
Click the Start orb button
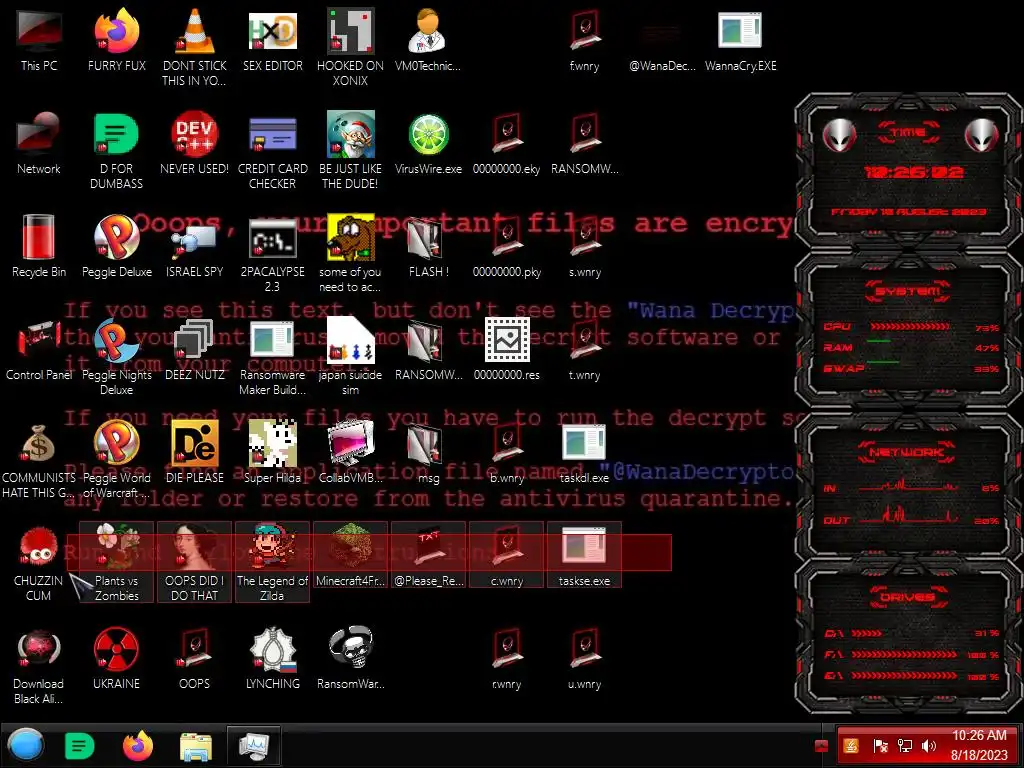[26, 745]
